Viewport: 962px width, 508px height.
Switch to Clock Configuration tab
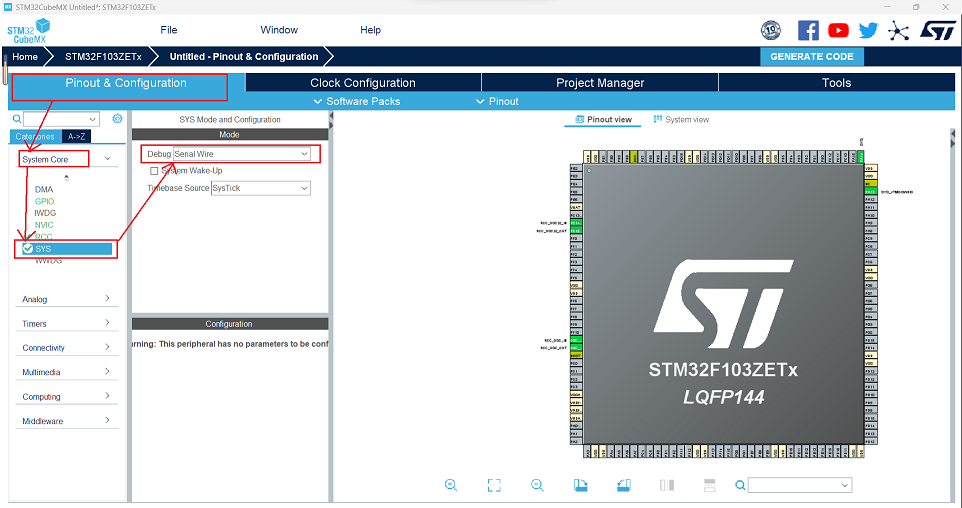pos(363,83)
